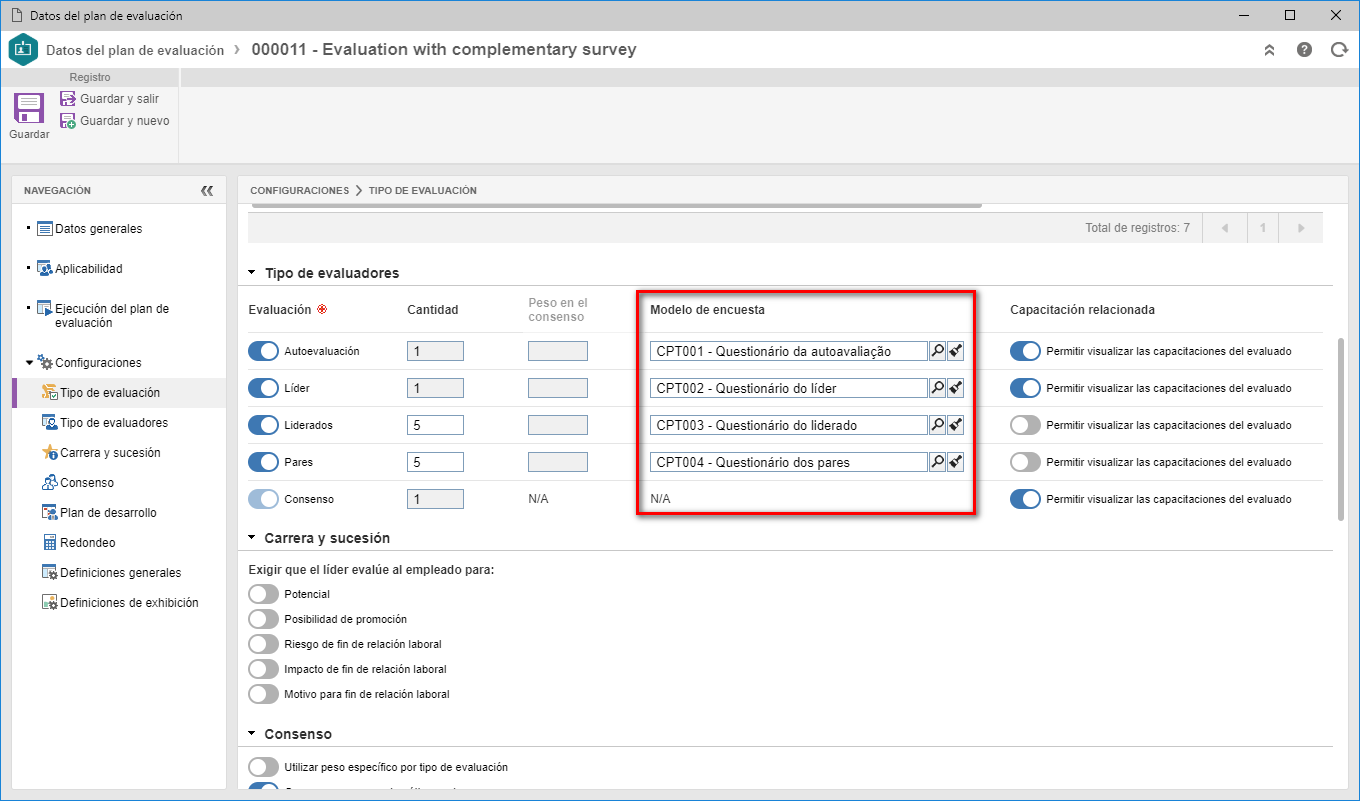Click the CPT003 Questionário do liderado field
The height and width of the screenshot is (801, 1360).
789,425
